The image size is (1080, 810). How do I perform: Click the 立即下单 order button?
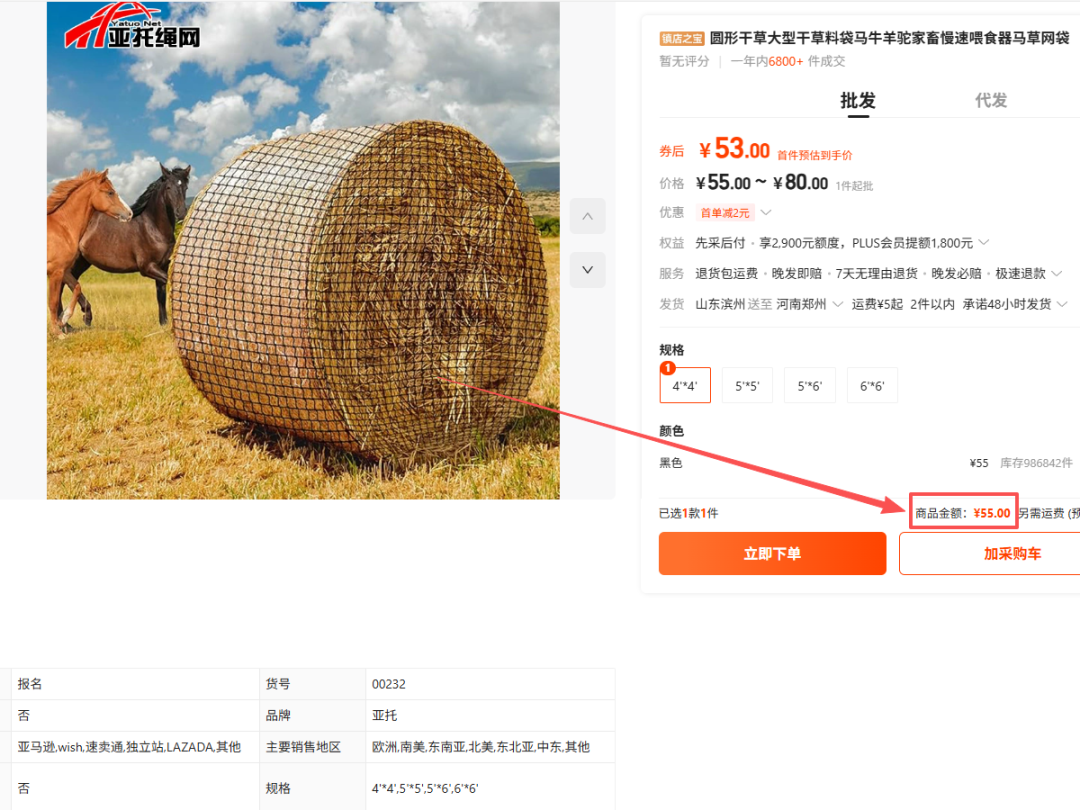(x=772, y=553)
